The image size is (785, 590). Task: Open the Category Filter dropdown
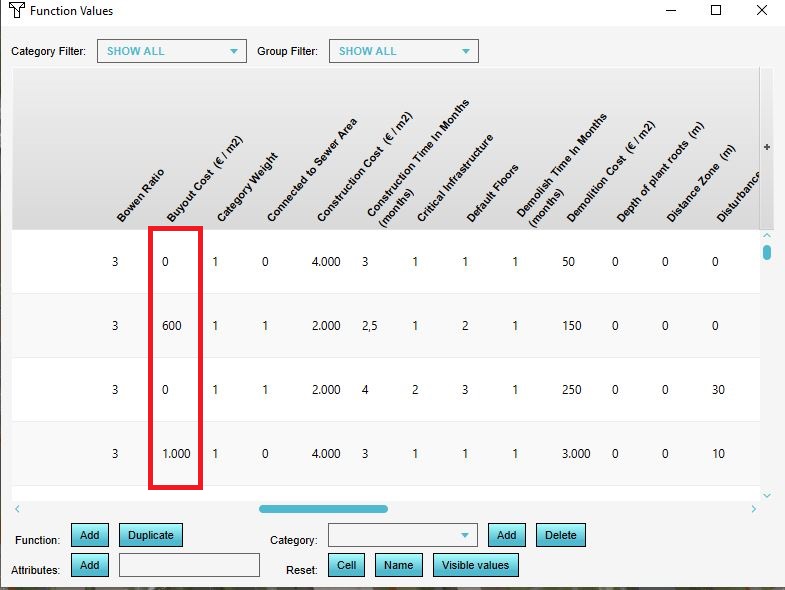tap(171, 51)
